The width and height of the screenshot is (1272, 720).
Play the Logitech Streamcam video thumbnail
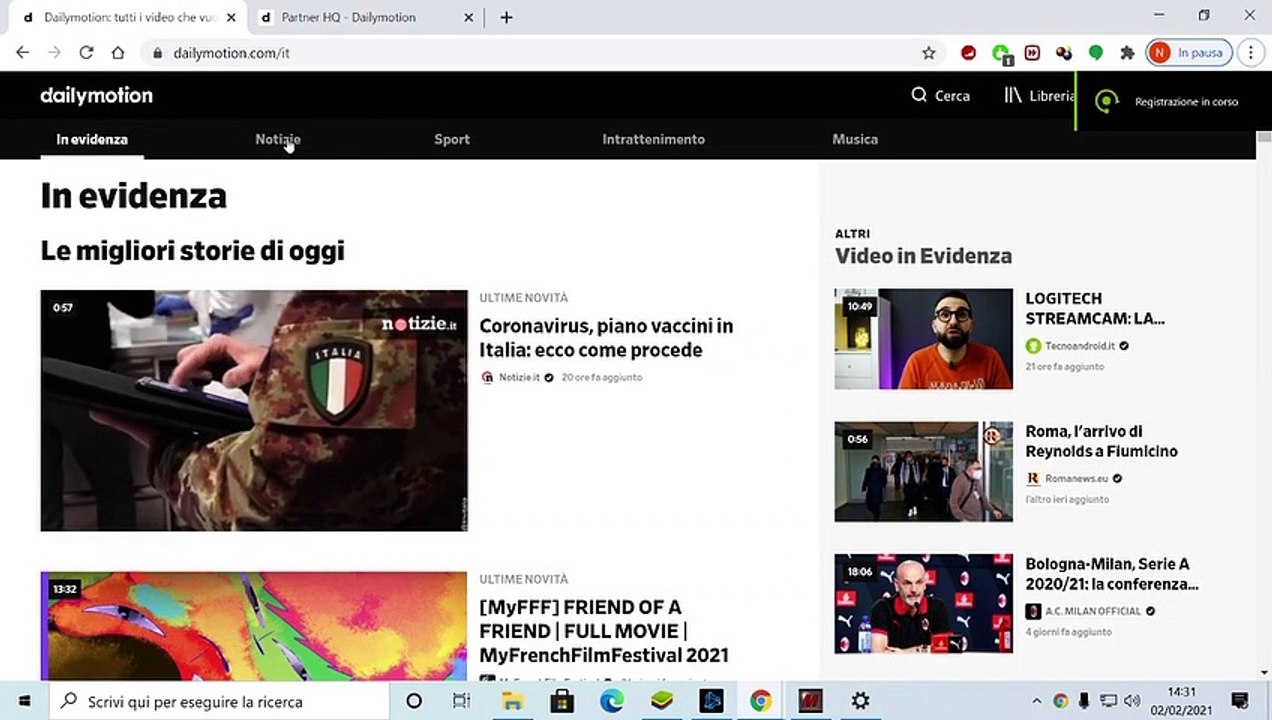click(x=923, y=339)
